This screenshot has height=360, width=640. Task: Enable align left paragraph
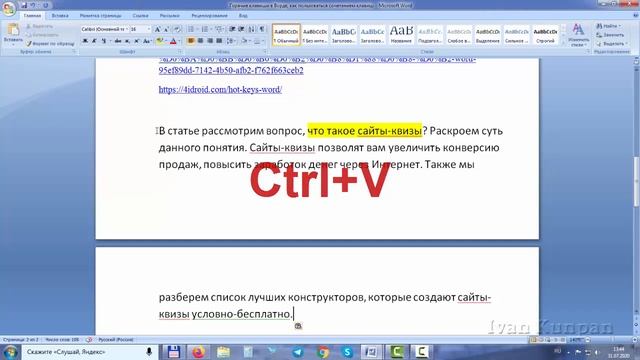point(191,41)
